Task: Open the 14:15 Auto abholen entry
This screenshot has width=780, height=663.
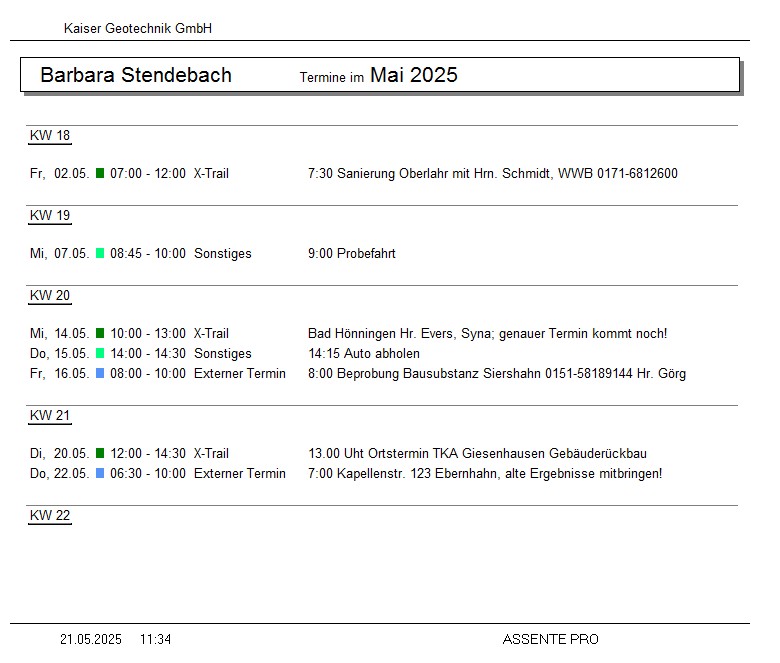Action: [363, 354]
